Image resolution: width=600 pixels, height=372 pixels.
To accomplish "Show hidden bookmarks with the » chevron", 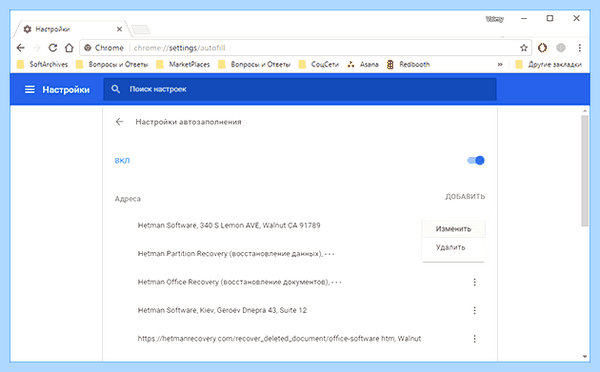I will [500, 64].
